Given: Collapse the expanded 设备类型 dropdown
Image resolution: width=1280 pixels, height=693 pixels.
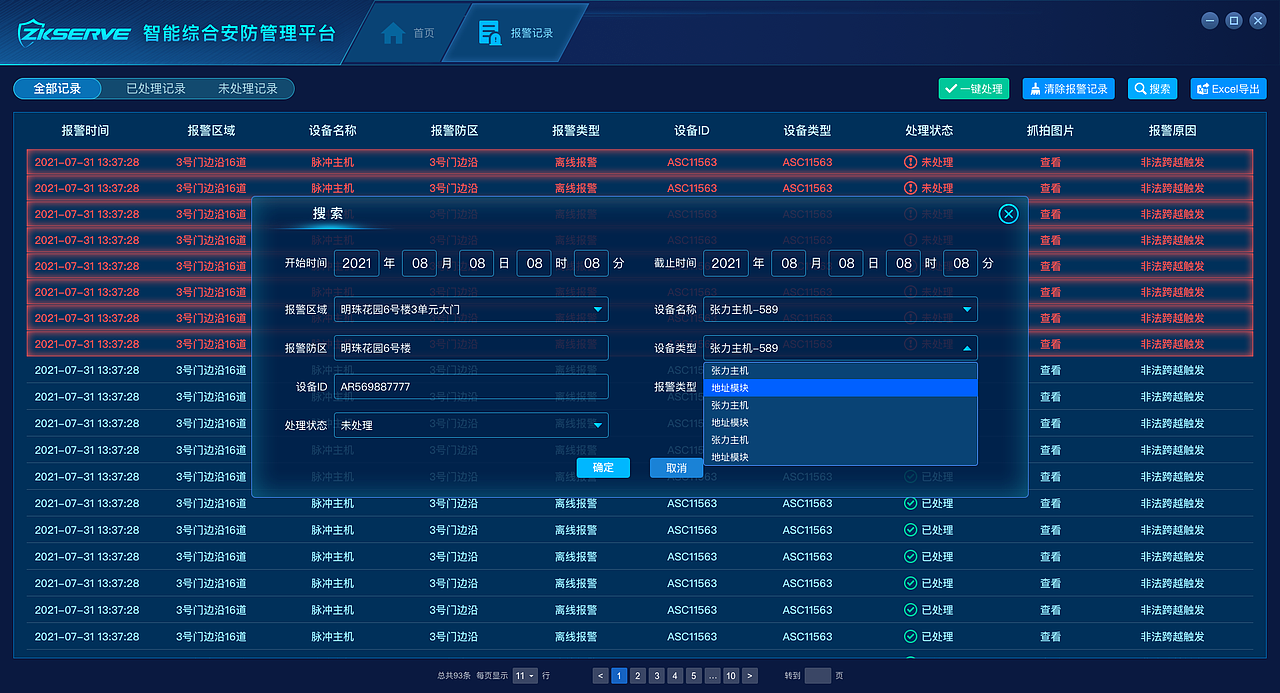Looking at the screenshot, I should 966,347.
